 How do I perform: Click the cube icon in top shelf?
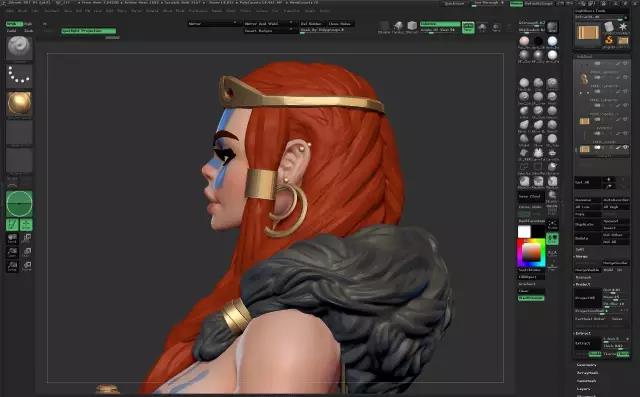pos(412,26)
